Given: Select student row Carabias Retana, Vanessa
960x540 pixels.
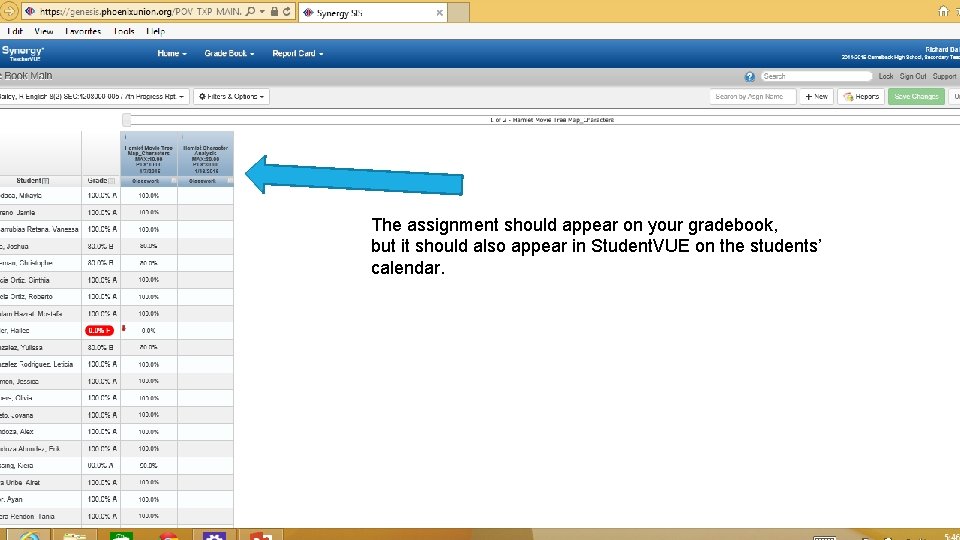Looking at the screenshot, I should pyautogui.click(x=40, y=230).
